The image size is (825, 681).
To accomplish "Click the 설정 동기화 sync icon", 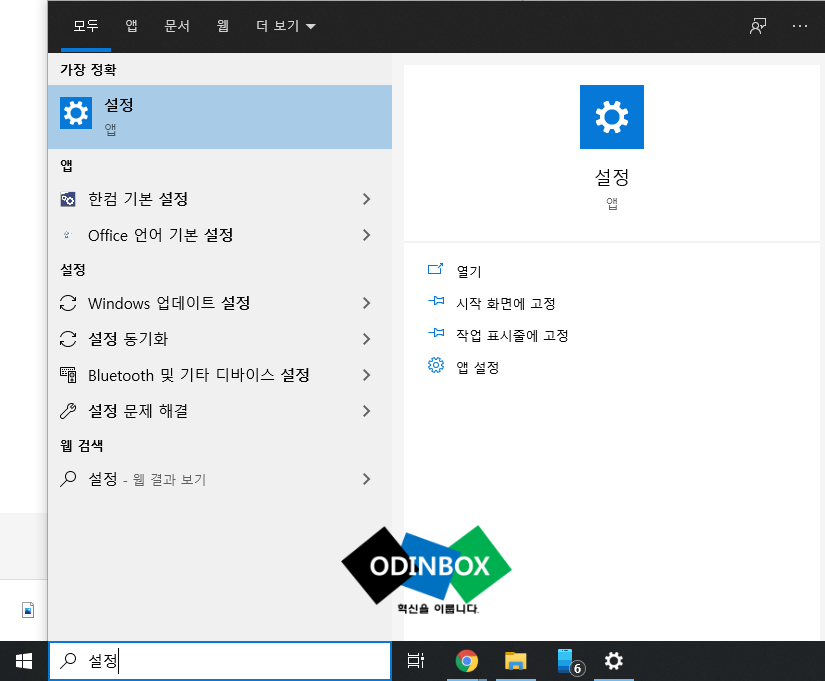I will [x=68, y=339].
